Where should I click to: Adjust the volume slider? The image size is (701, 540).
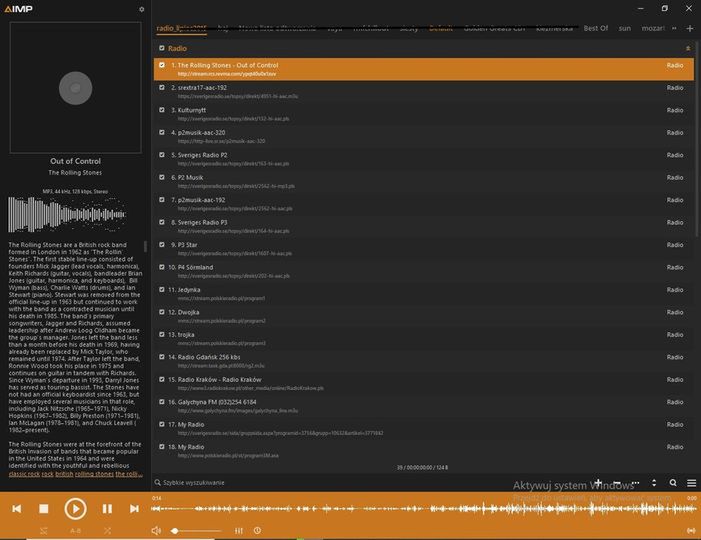[x=197, y=531]
